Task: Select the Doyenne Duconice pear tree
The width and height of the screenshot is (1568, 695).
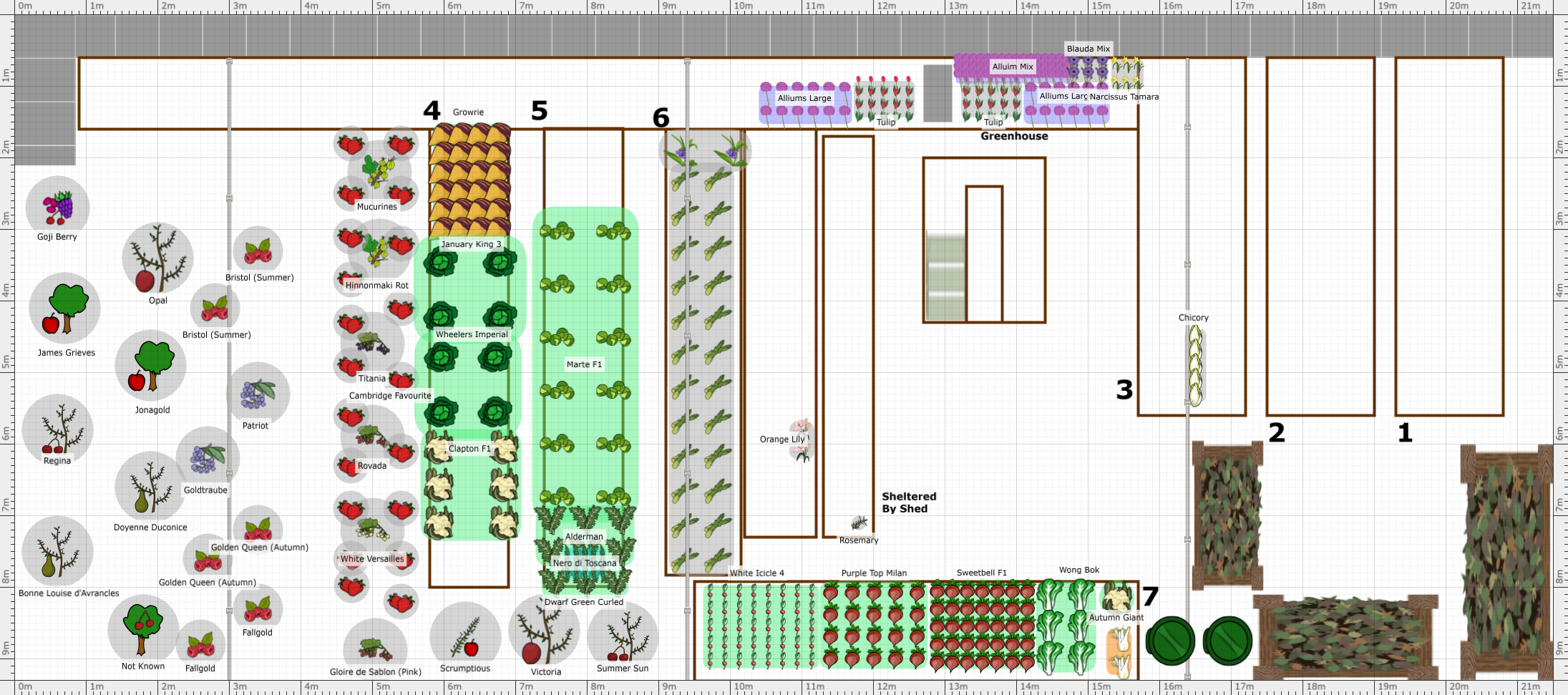Action: point(150,487)
